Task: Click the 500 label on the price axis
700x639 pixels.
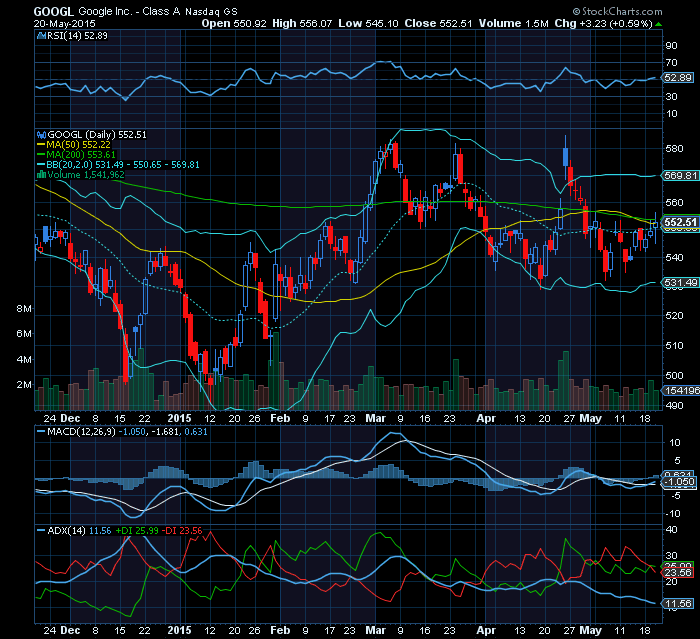Action: point(674,376)
